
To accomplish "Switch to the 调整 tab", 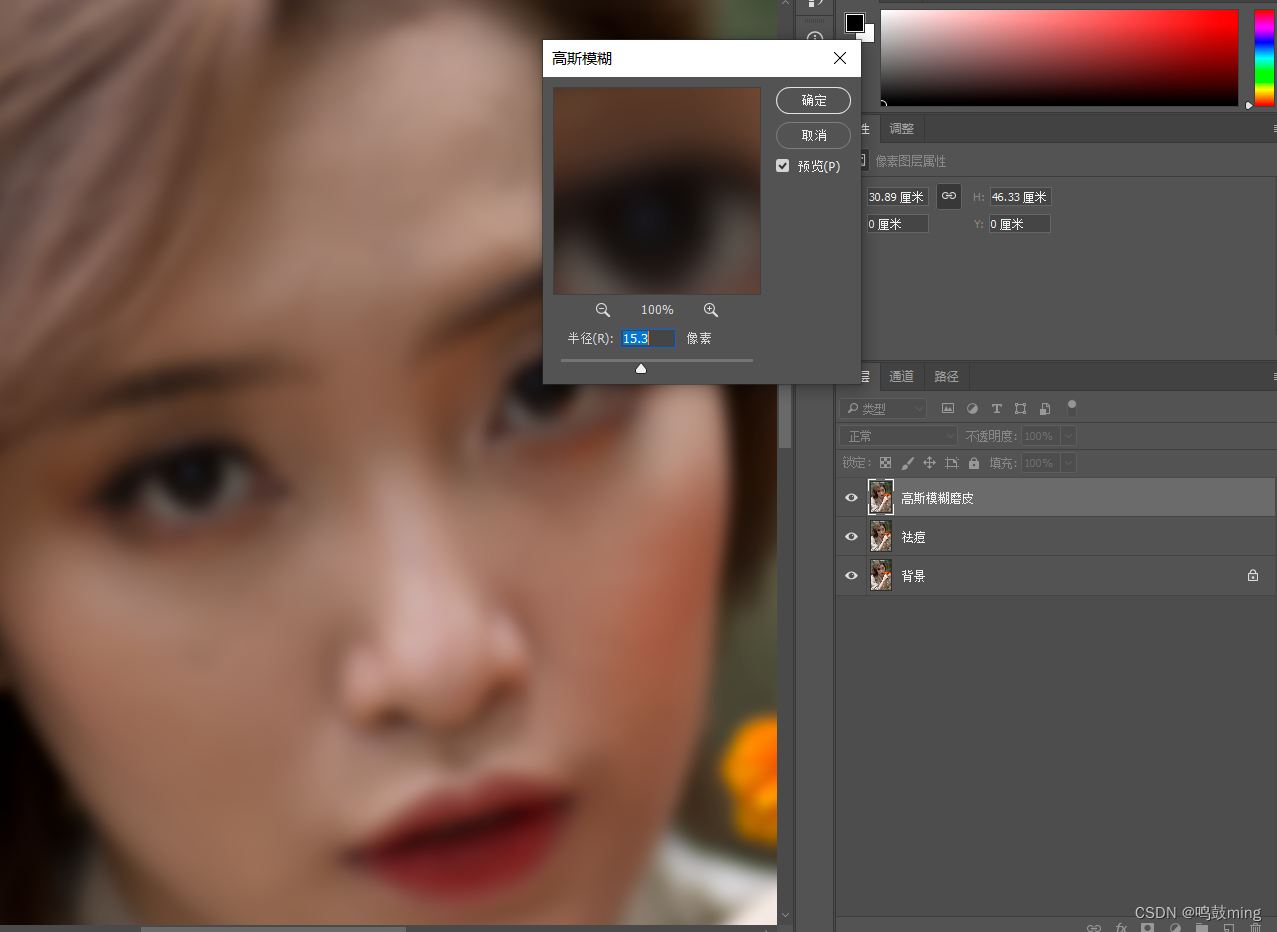I will [x=902, y=128].
